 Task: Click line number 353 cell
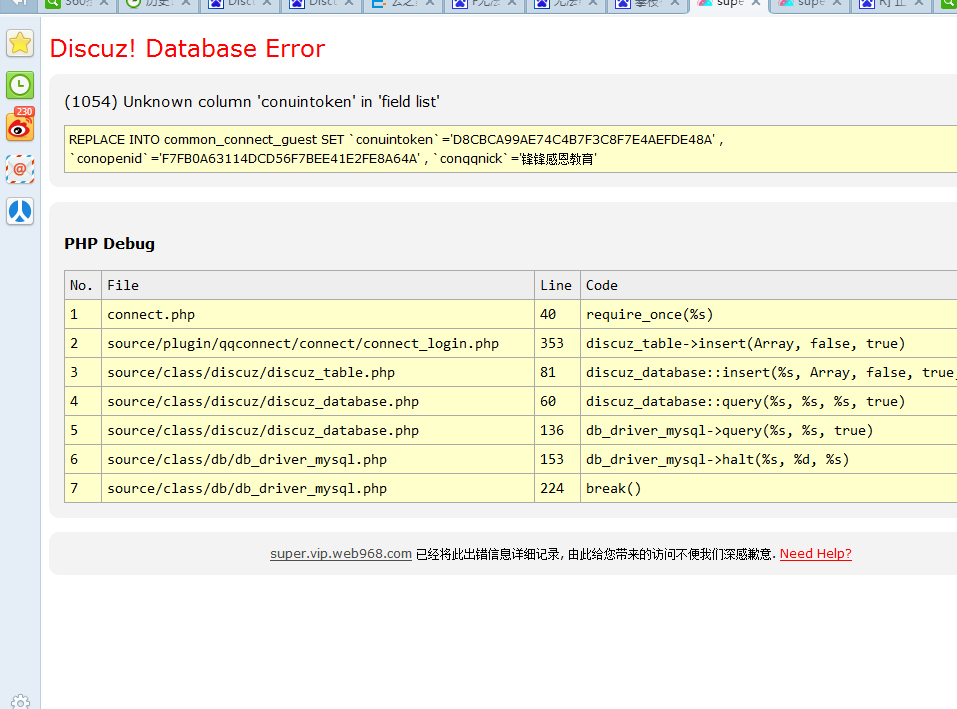(x=557, y=344)
